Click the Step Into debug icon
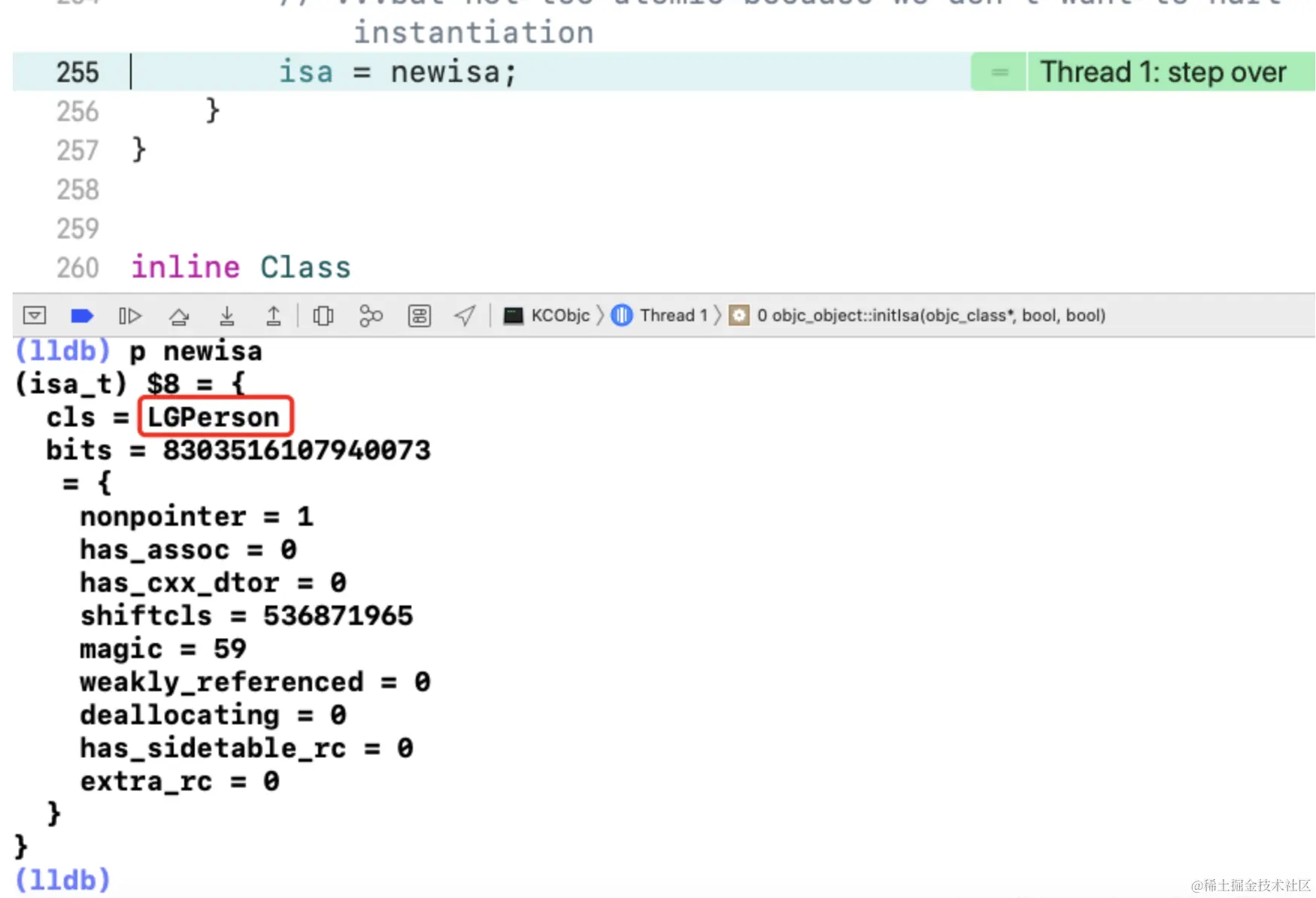1316x898 pixels. 226,316
